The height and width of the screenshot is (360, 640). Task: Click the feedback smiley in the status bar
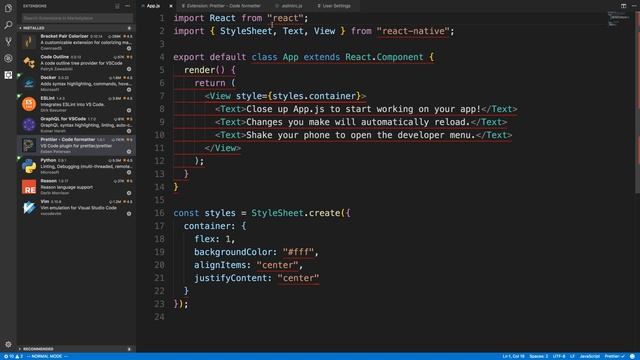[632, 356]
